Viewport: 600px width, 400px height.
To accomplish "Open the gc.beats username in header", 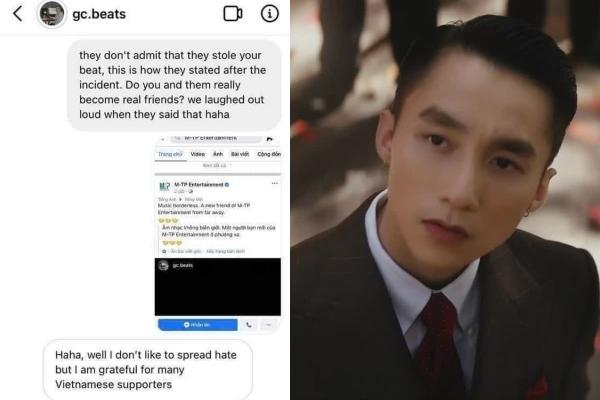I will [99, 14].
